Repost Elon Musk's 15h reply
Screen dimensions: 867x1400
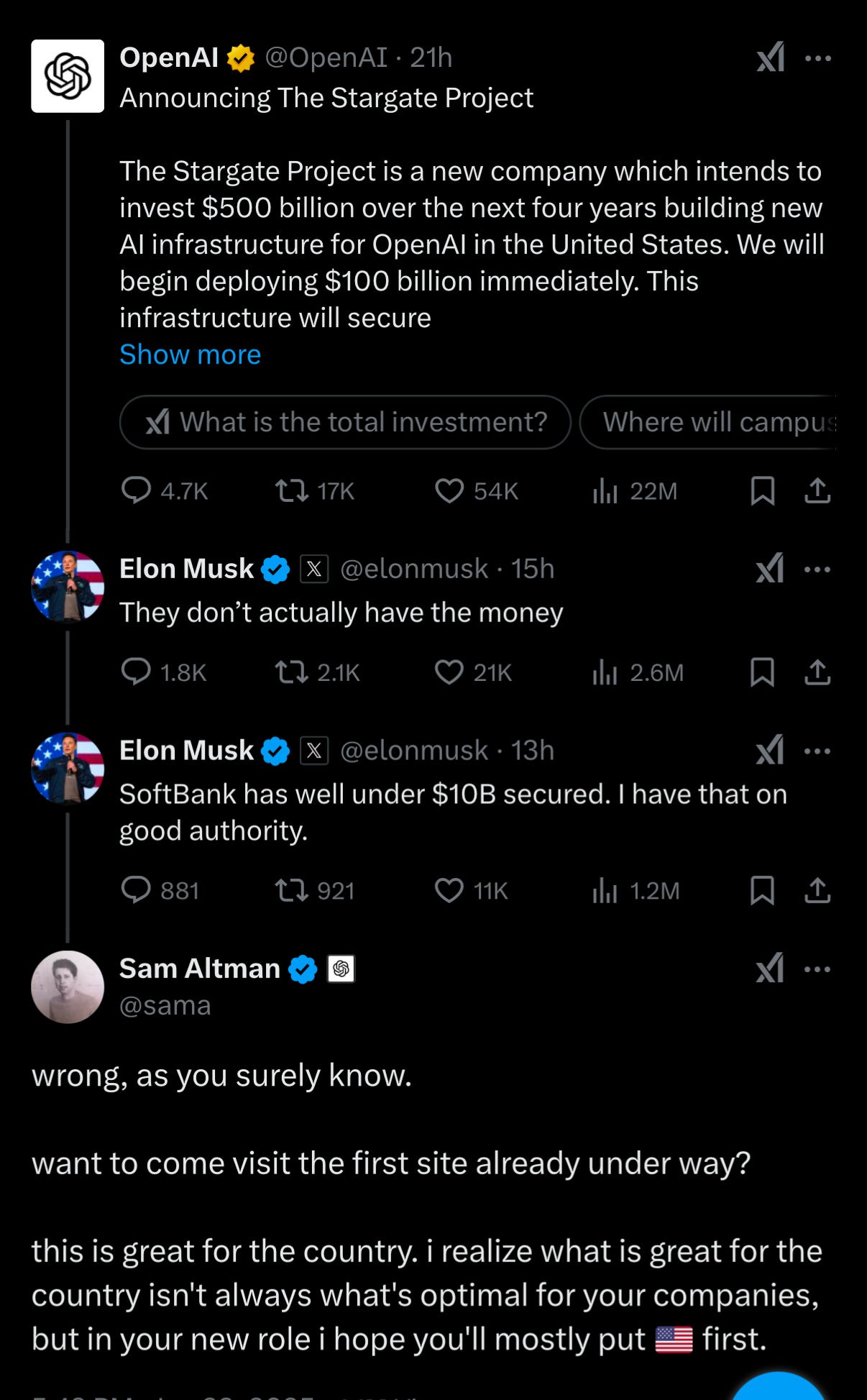317,672
